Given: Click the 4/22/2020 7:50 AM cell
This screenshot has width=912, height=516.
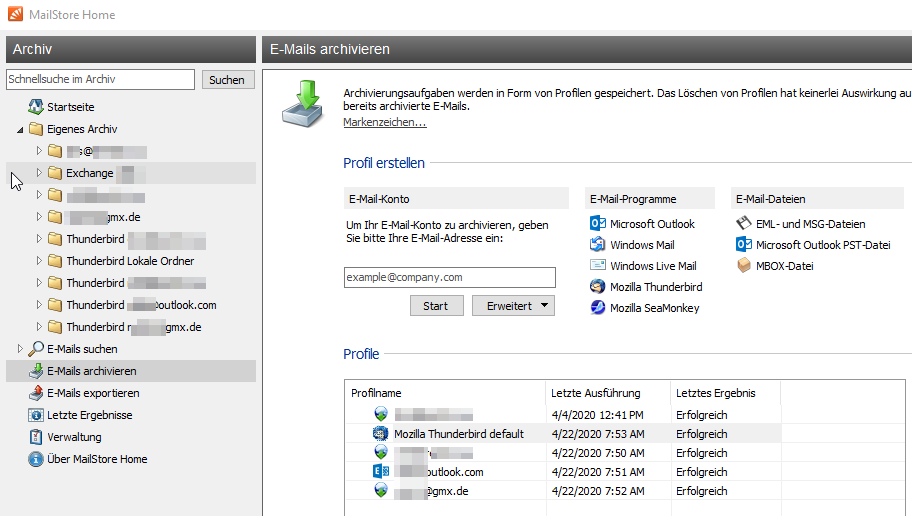Looking at the screenshot, I should pyautogui.click(x=598, y=453).
